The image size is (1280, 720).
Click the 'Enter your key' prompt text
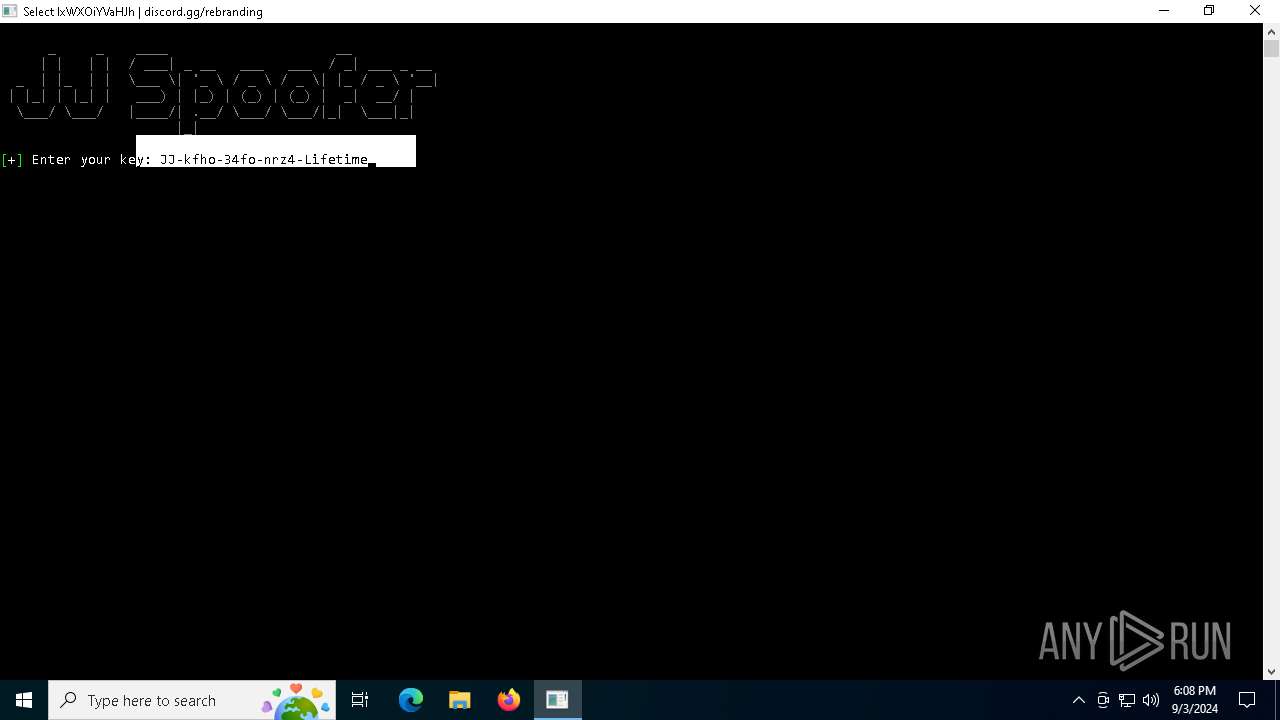(x=90, y=159)
